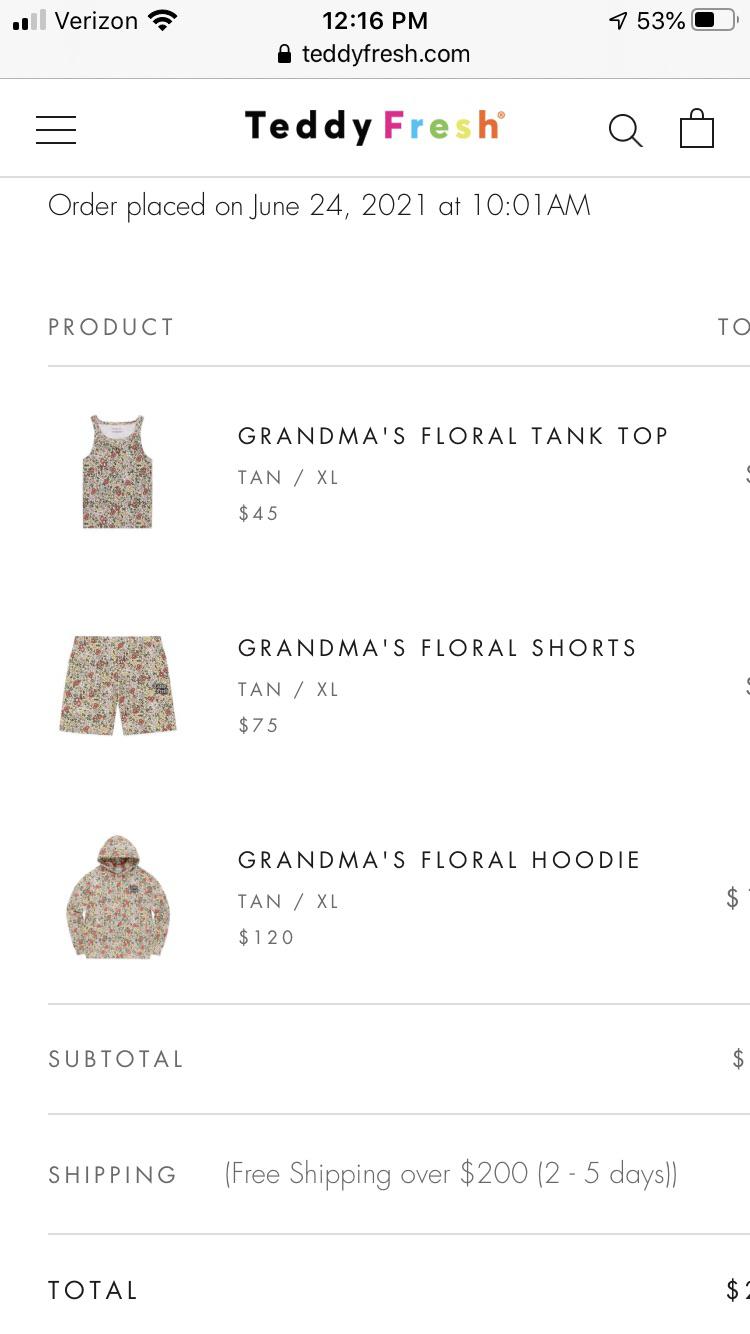Open Grandma's Floral Tank Top thumbnail

coord(118,472)
